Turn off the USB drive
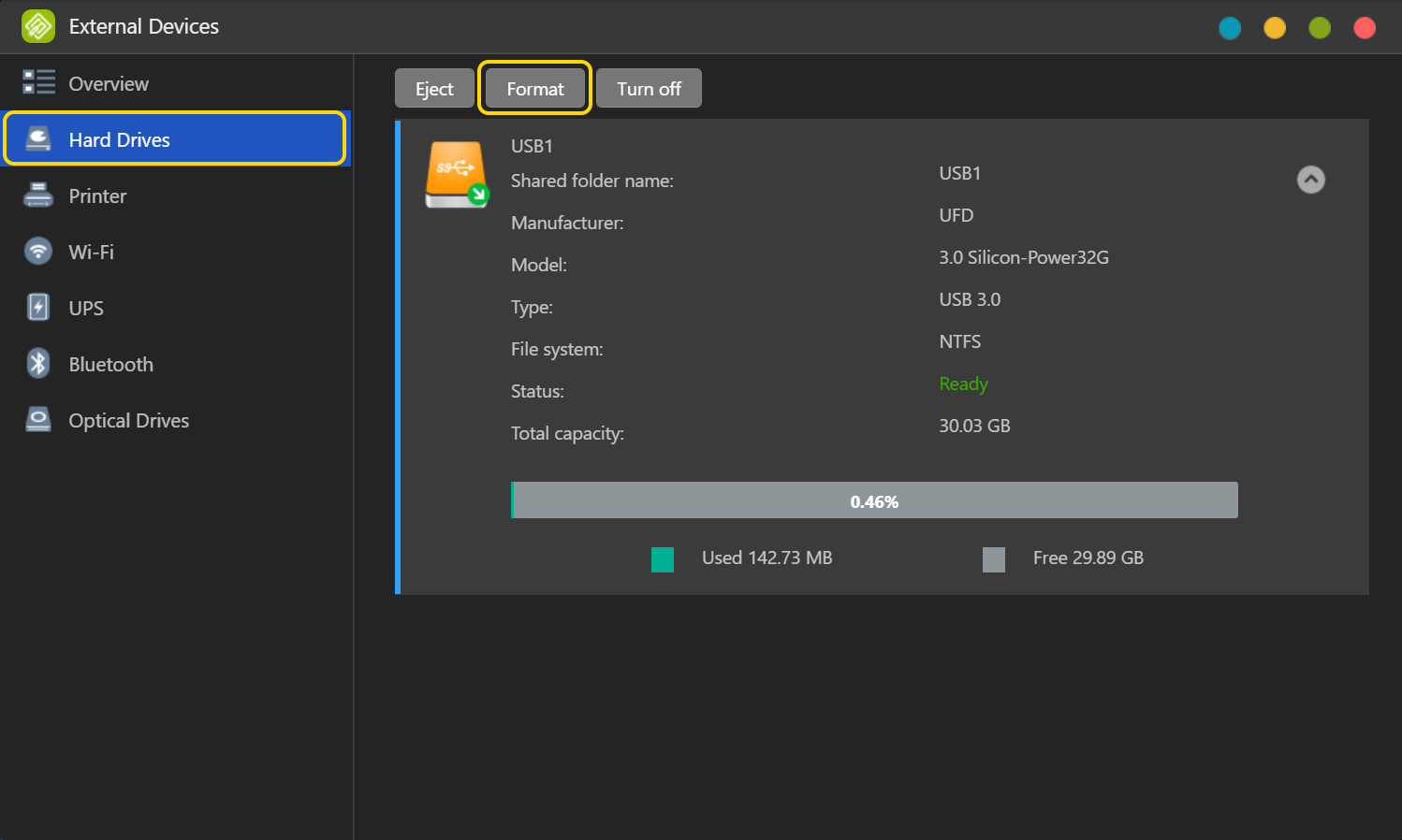 point(649,89)
